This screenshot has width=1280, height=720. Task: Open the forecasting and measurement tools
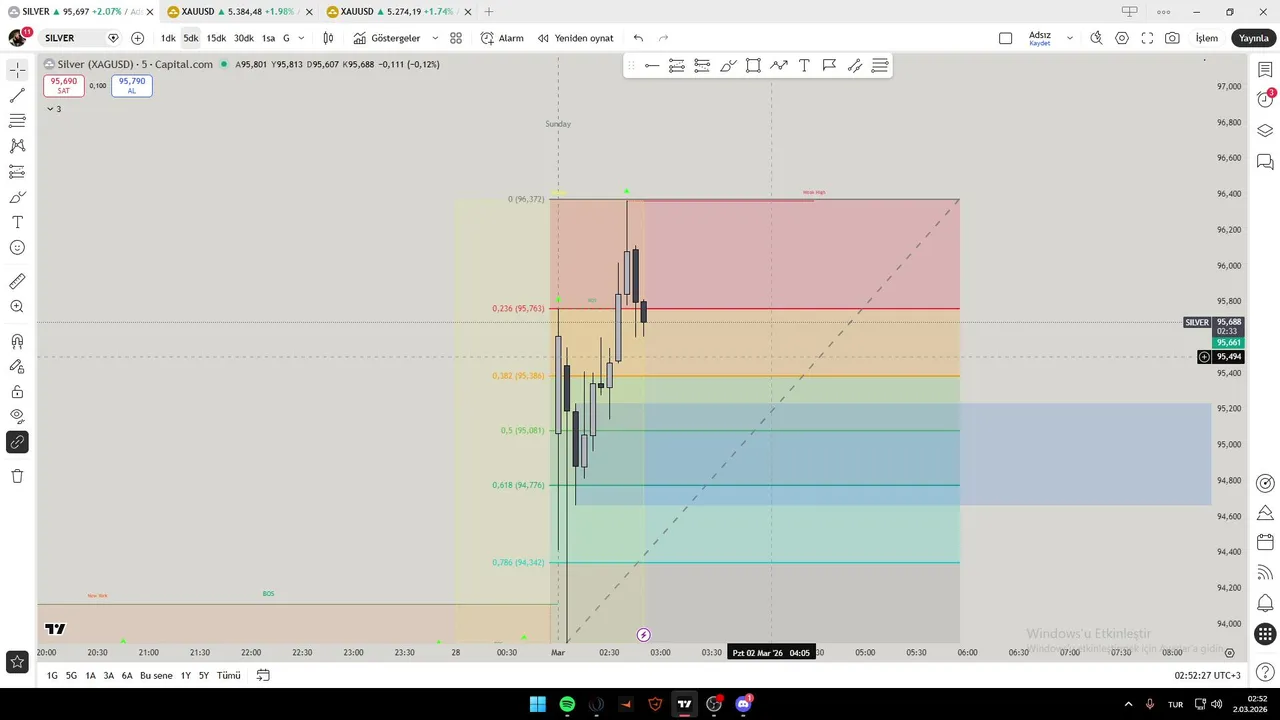17,172
